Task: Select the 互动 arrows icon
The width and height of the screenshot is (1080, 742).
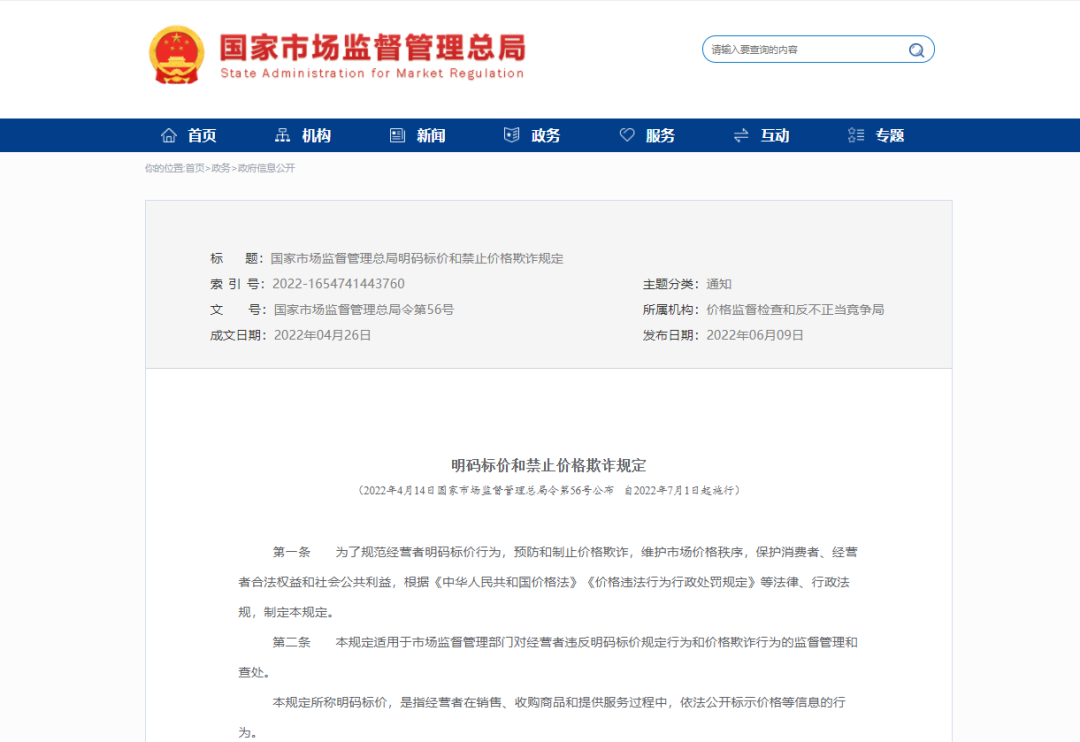Action: tap(740, 134)
